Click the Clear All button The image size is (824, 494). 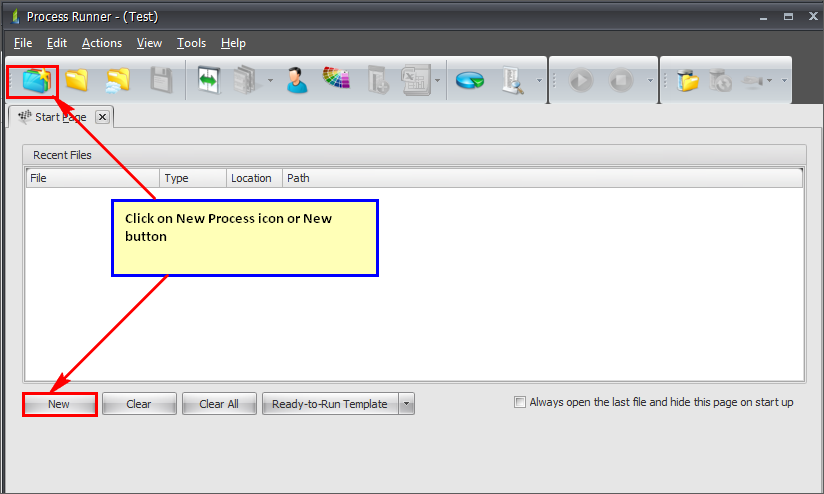(x=219, y=404)
